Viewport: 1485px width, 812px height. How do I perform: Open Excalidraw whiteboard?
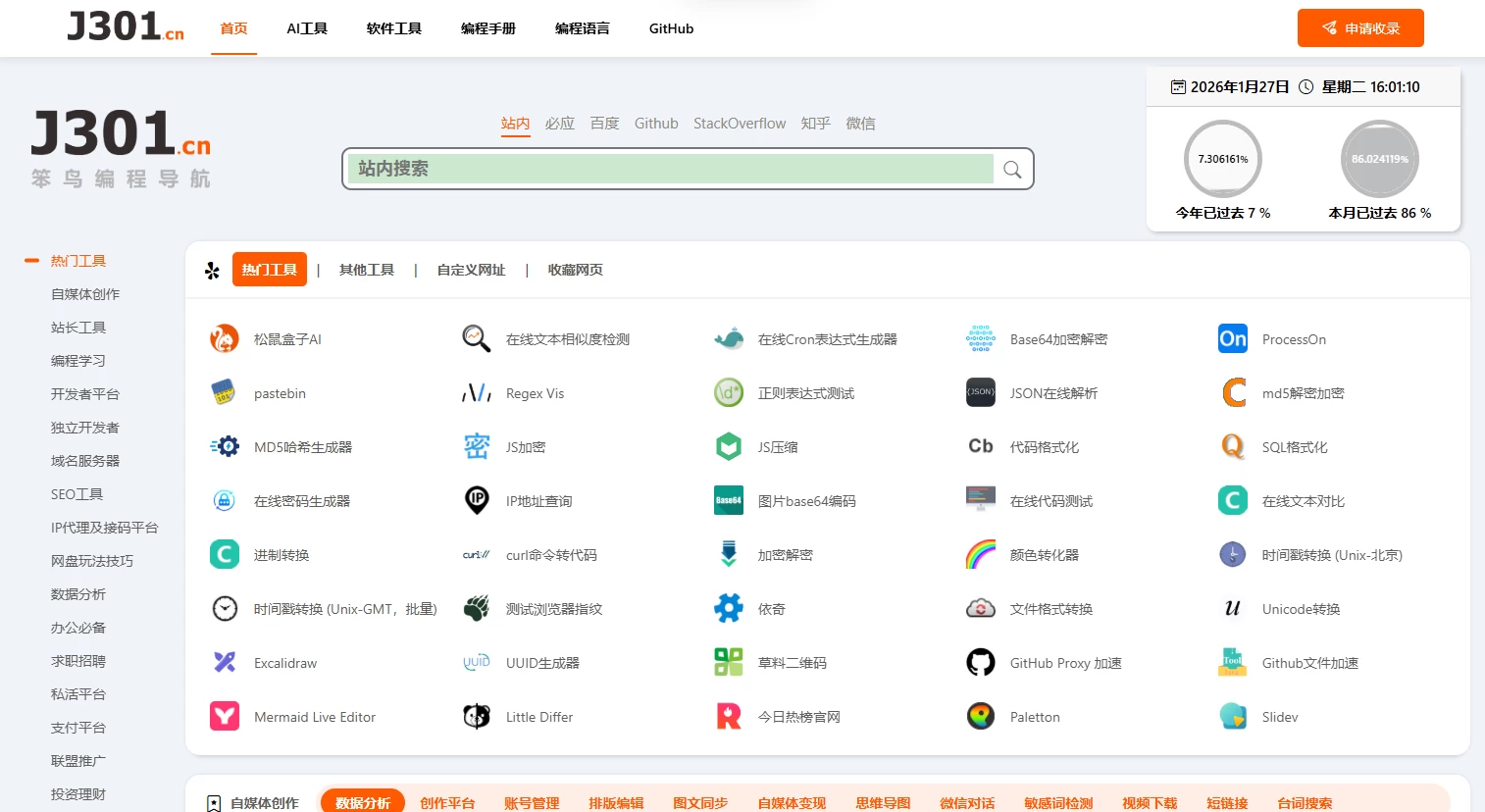coord(285,662)
